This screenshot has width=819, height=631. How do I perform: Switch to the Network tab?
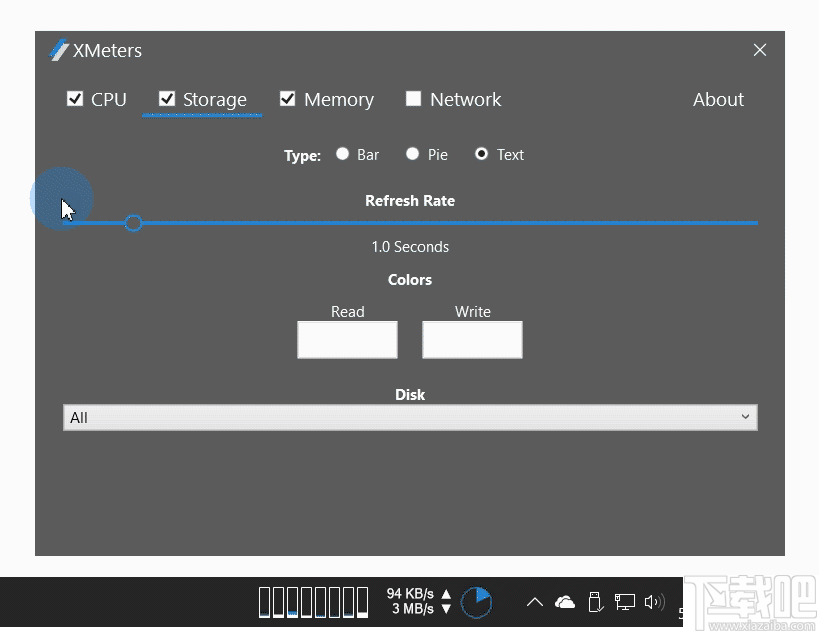click(465, 99)
